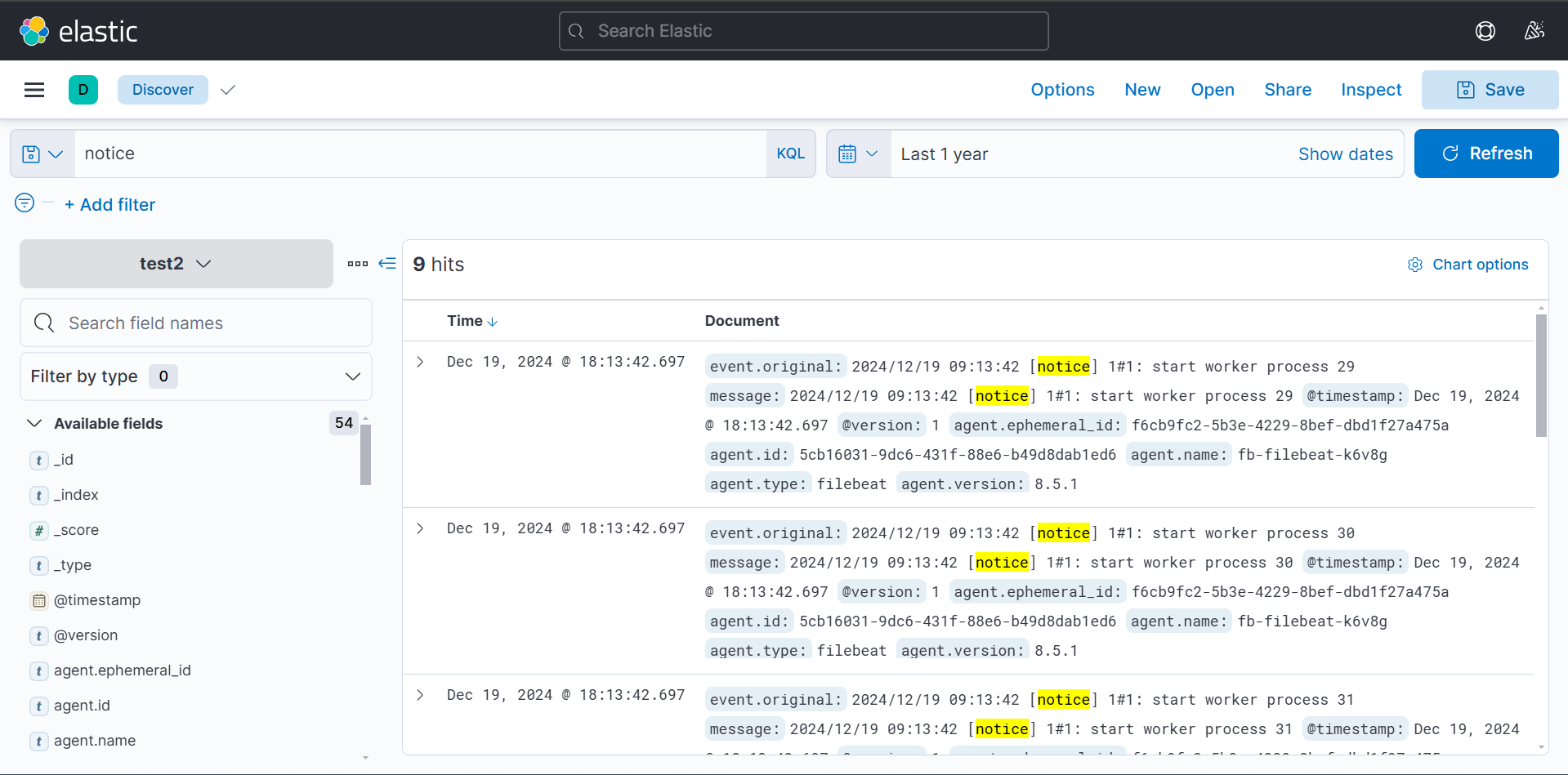Image resolution: width=1568 pixels, height=775 pixels.
Task: Click Show dates link
Action: point(1346,154)
